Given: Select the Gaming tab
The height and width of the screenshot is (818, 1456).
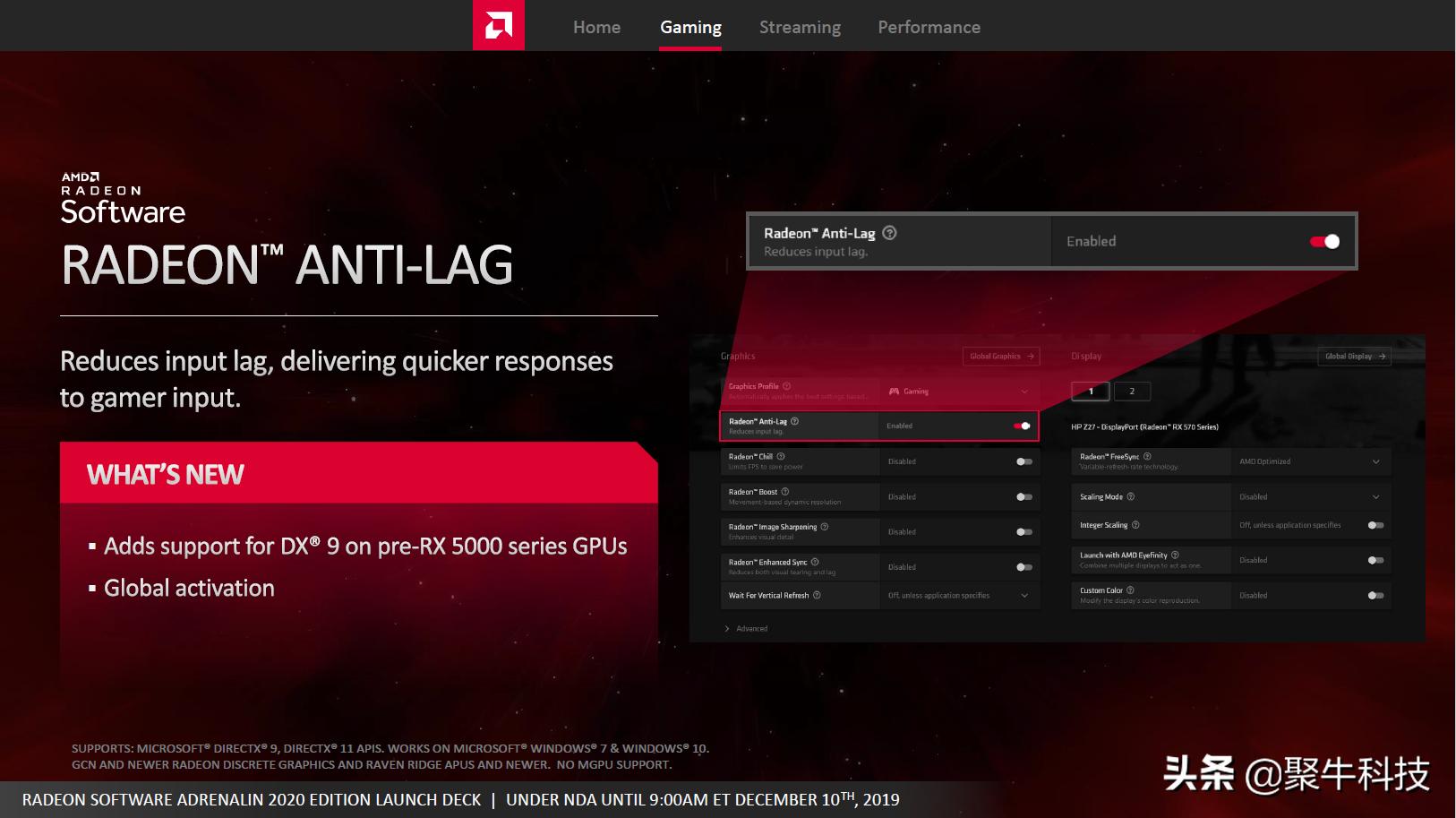Looking at the screenshot, I should pos(690,27).
